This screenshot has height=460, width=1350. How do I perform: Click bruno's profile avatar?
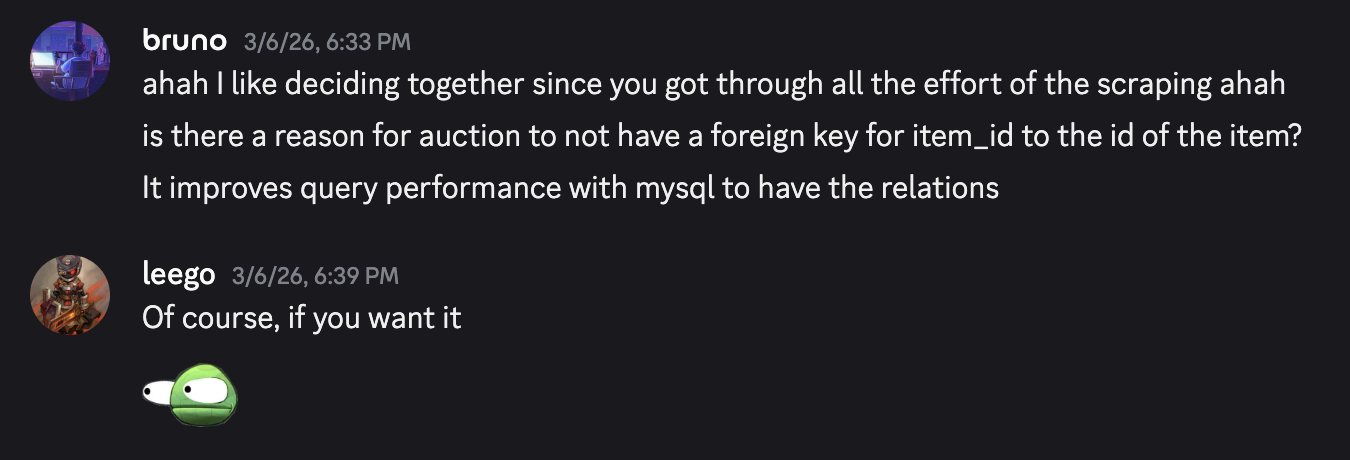pyautogui.click(x=70, y=60)
